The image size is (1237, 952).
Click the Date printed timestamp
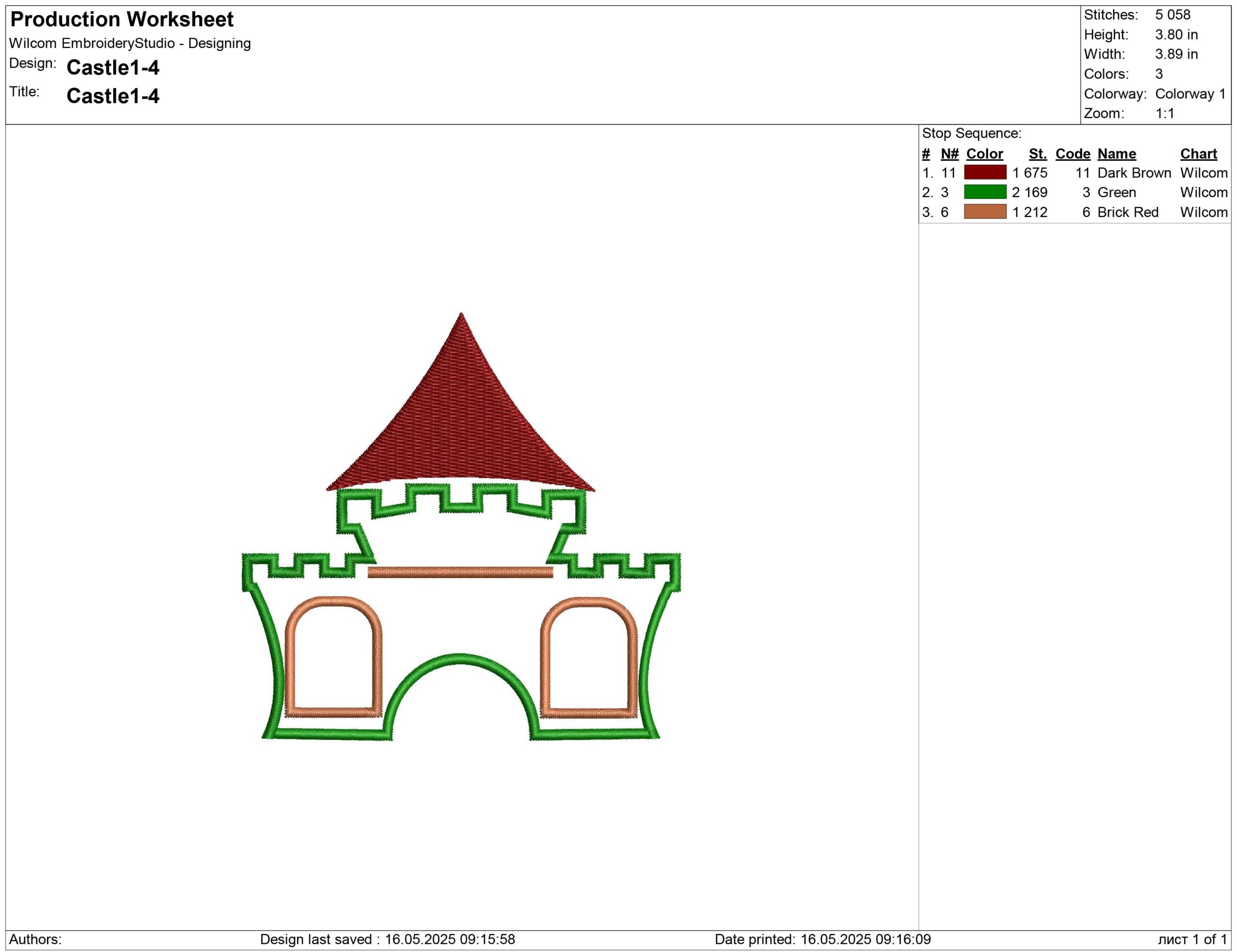822,939
